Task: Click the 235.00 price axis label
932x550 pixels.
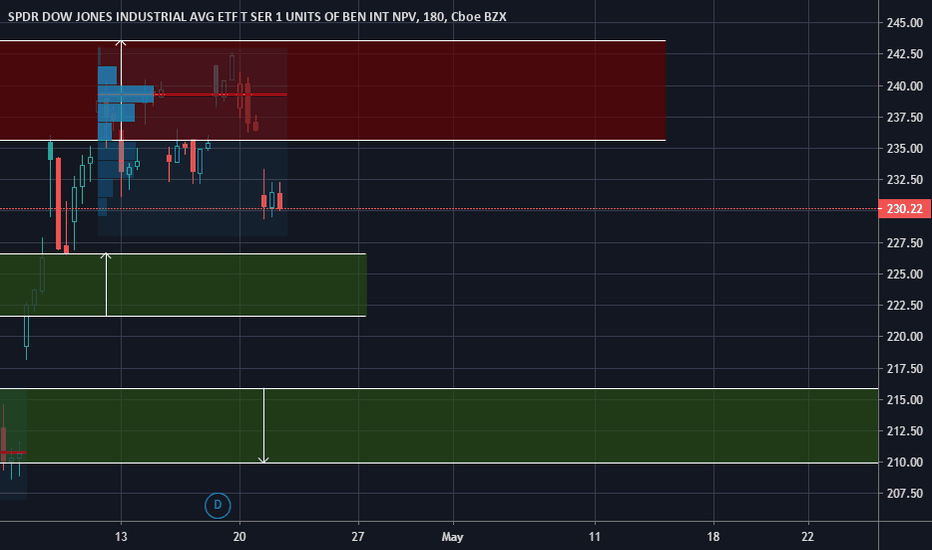Action: (905, 149)
